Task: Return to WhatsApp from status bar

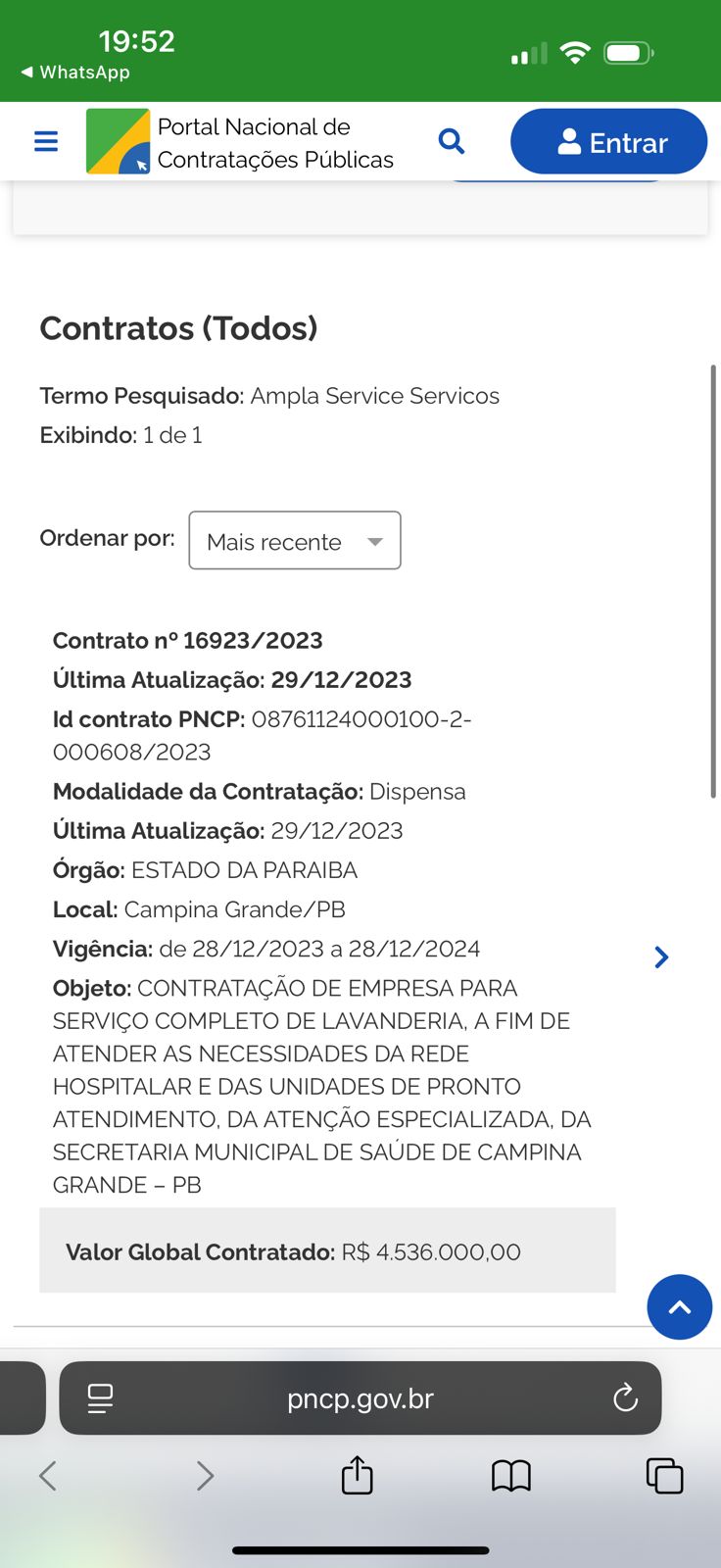Action: click(x=75, y=73)
